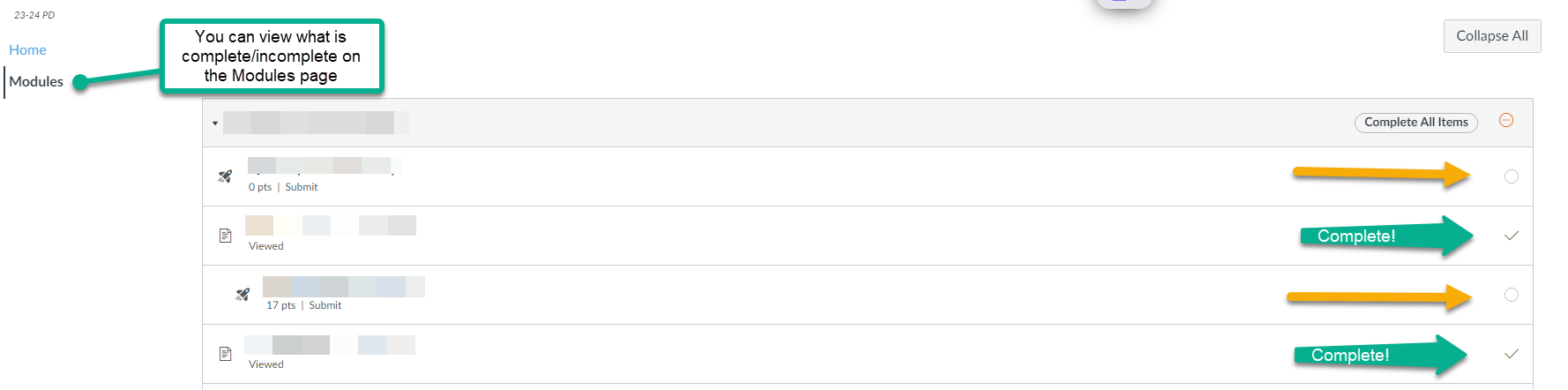Click the rocket icon on the 17 pts assignment

(x=243, y=295)
